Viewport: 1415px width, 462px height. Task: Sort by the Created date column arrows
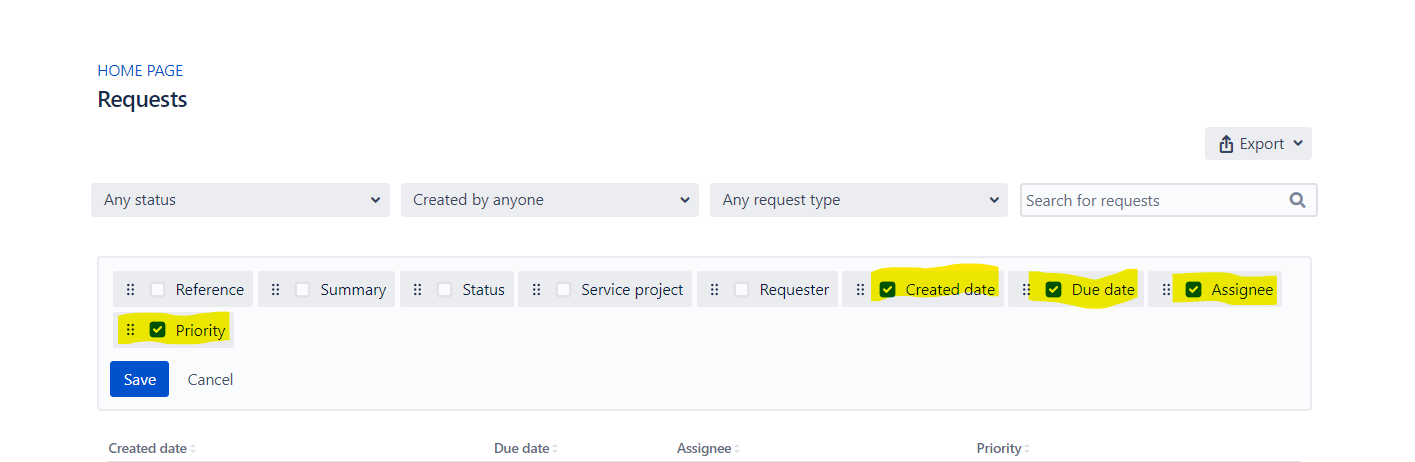tap(193, 449)
